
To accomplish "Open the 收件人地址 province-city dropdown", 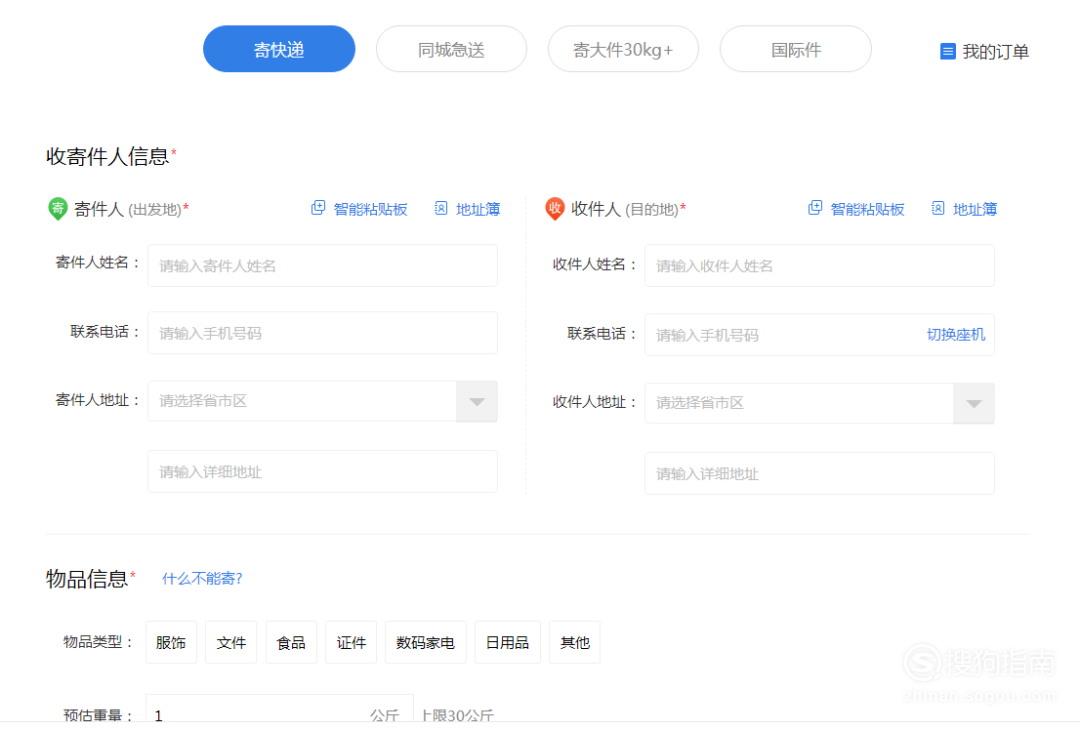I will tap(820, 404).
